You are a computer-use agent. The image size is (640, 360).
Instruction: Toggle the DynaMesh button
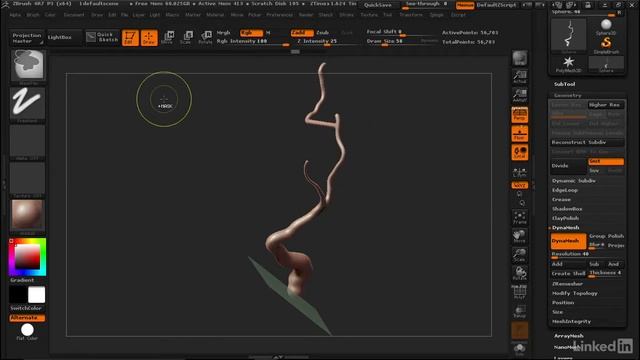(x=568, y=241)
